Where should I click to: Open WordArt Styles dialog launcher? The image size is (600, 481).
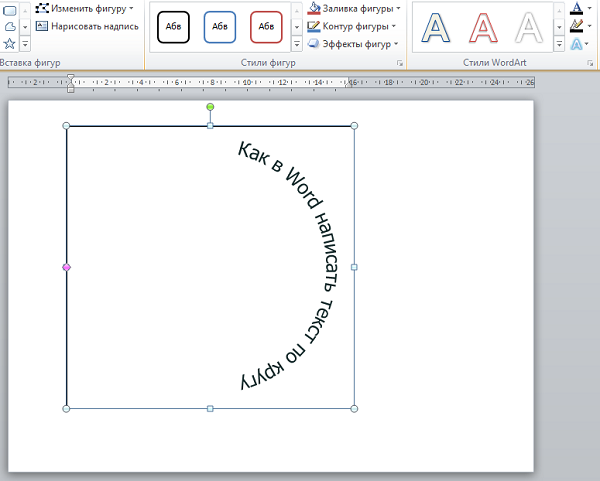point(590,63)
